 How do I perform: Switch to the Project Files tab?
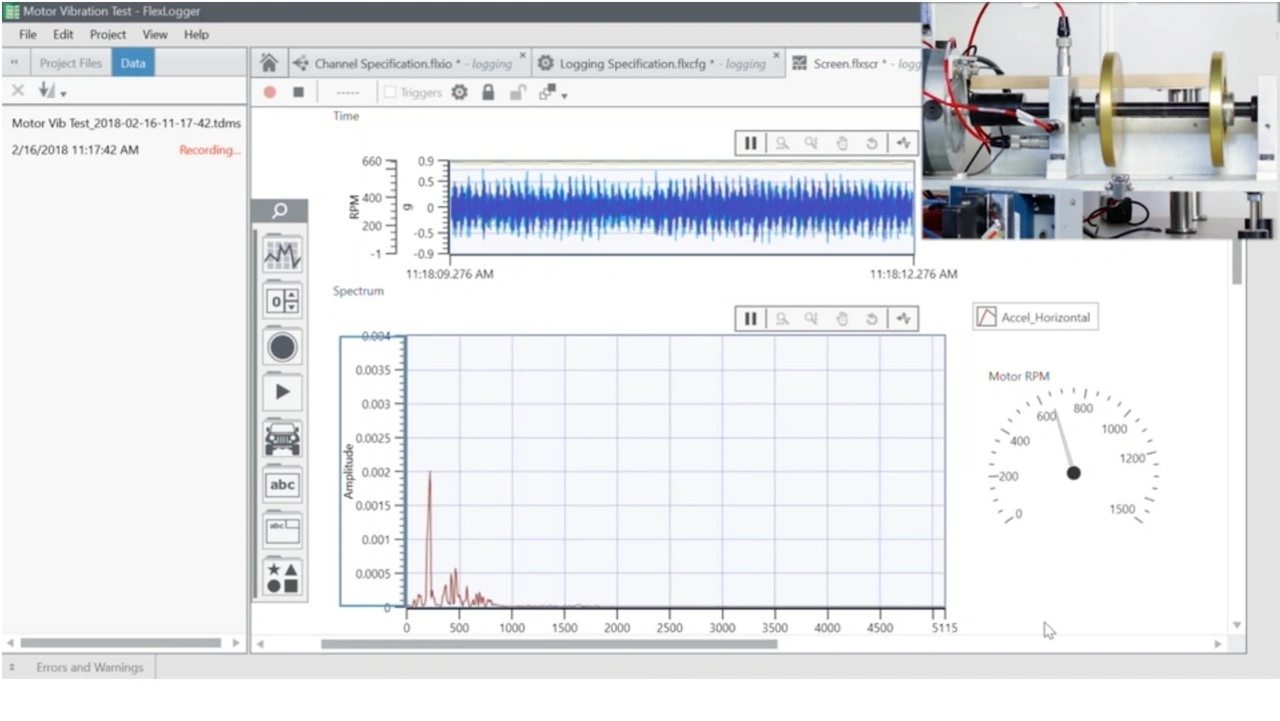click(x=70, y=63)
